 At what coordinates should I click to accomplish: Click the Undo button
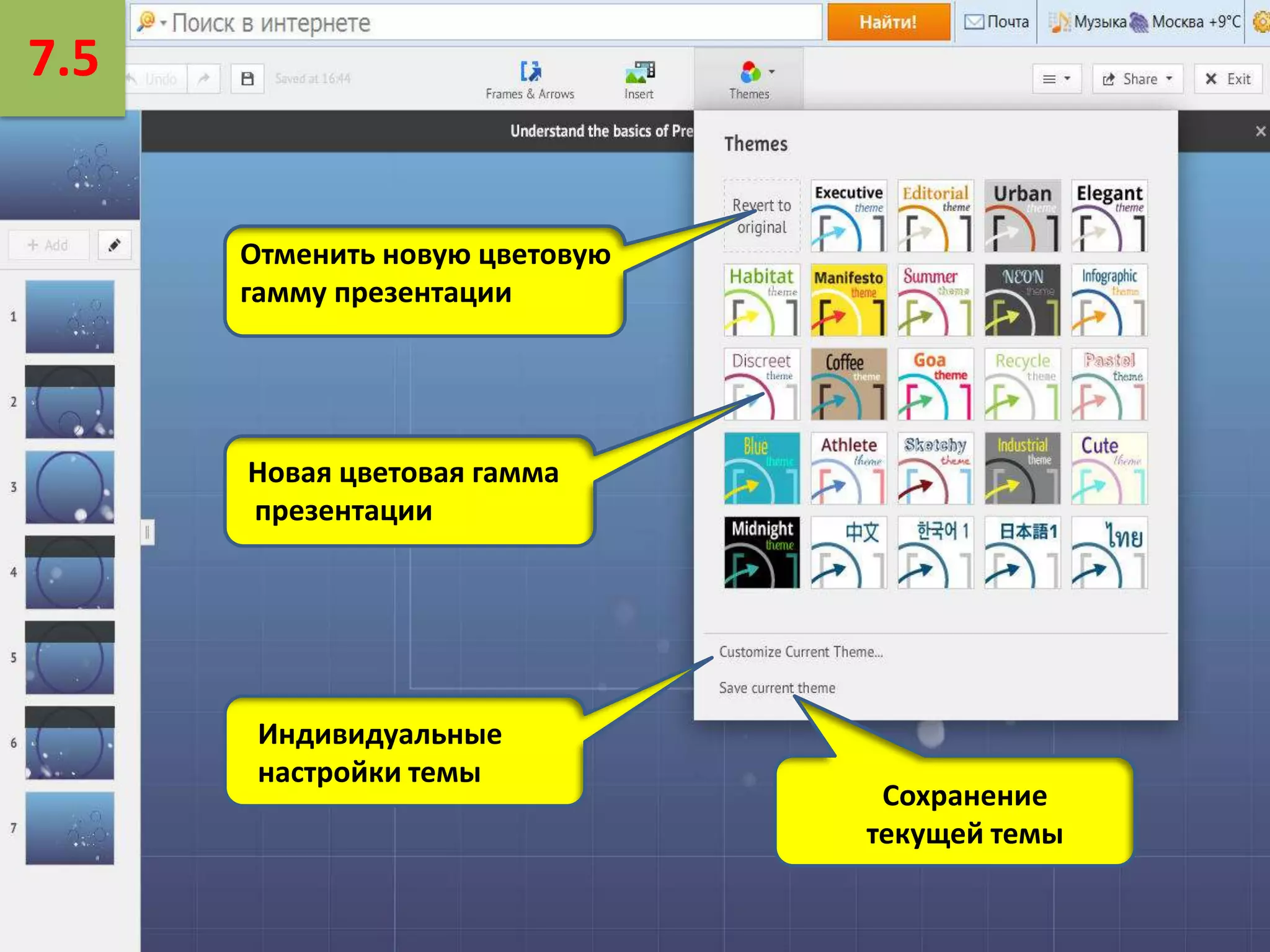pos(156,79)
